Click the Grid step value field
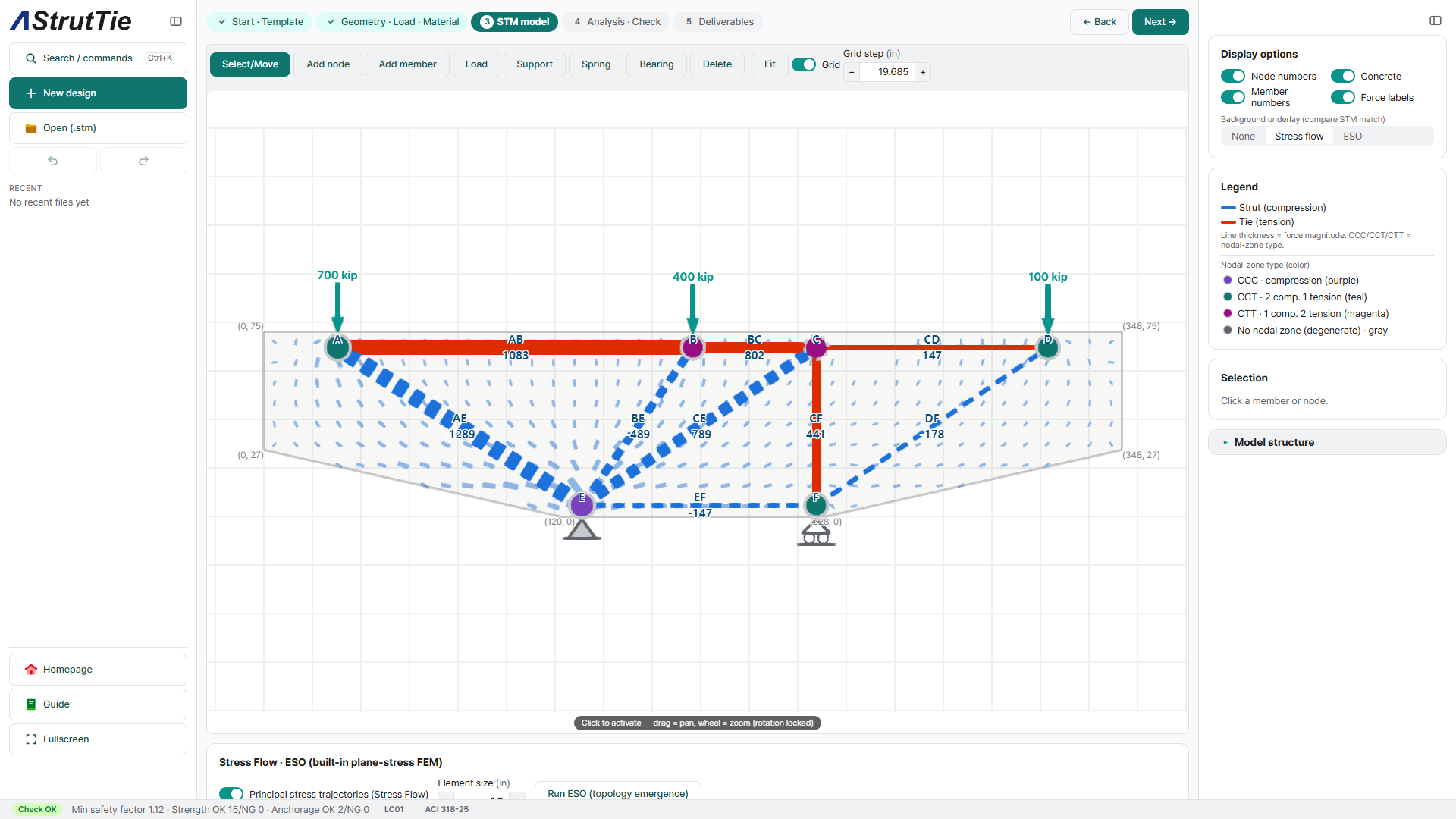Viewport: 1456px width, 819px height. click(887, 72)
